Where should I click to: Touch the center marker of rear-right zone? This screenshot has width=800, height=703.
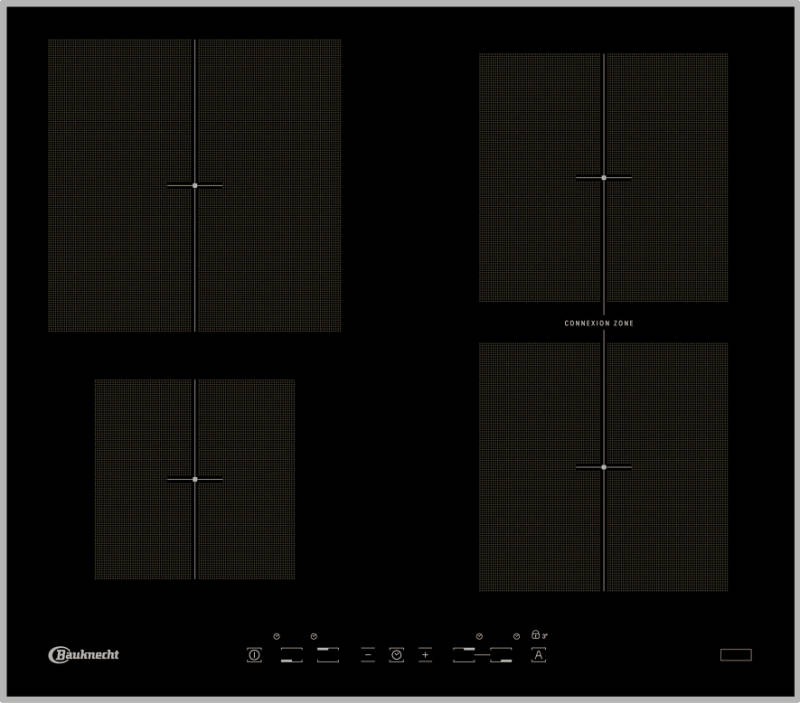(x=604, y=178)
